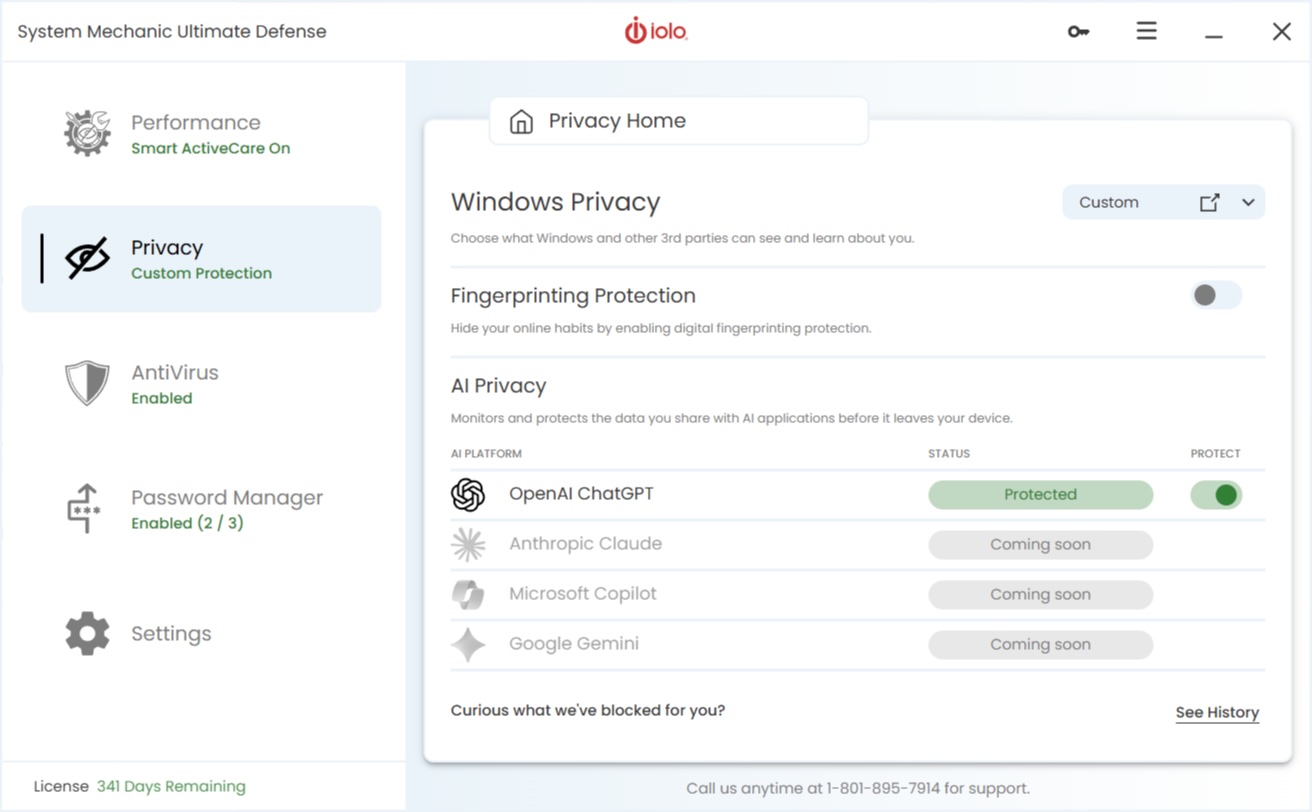Click the Google Gemini logo
Viewport: 1312px width, 812px height.
tap(468, 644)
